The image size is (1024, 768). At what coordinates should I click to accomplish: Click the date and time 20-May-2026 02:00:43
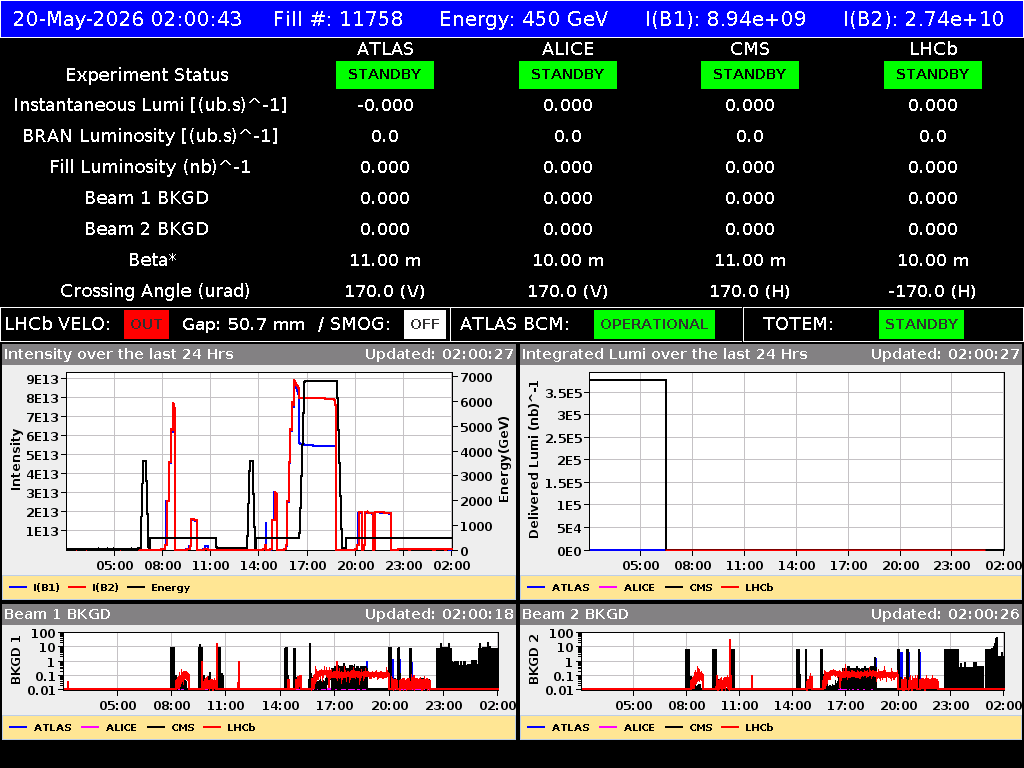[127, 19]
